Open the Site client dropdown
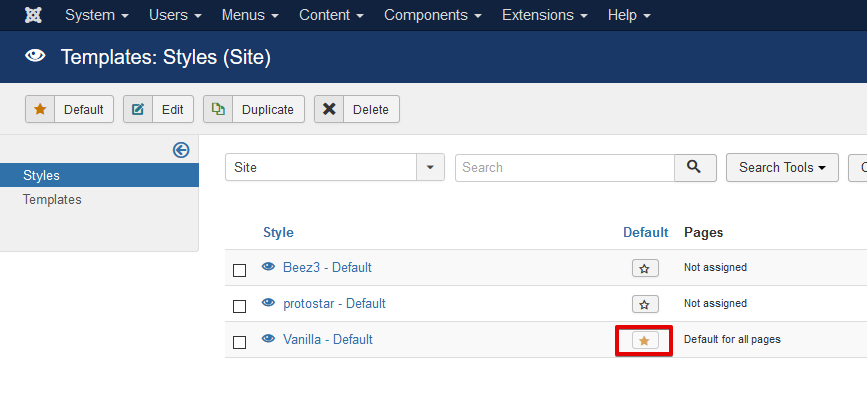 tap(335, 168)
